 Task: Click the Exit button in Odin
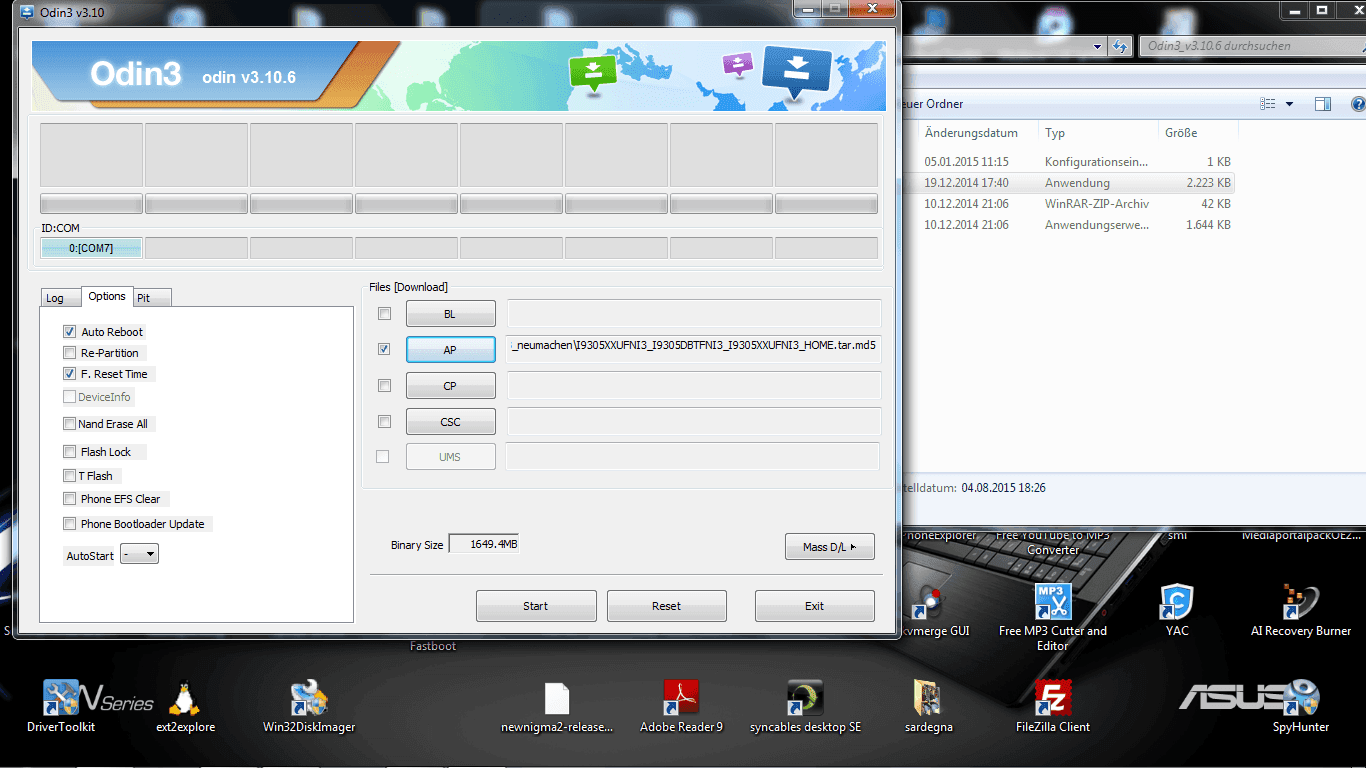815,606
